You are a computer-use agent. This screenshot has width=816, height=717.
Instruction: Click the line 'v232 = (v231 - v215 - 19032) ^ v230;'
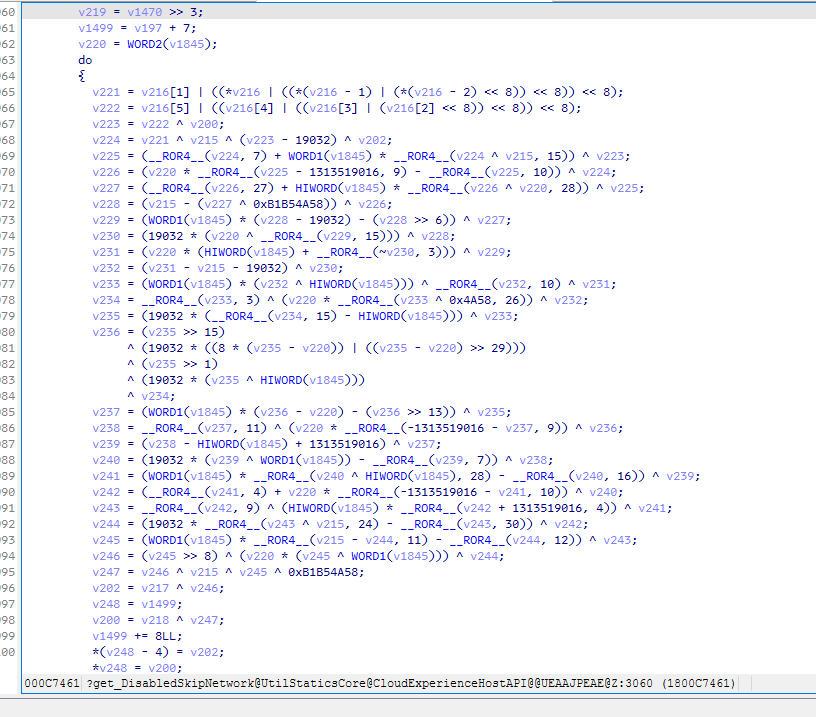218,268
